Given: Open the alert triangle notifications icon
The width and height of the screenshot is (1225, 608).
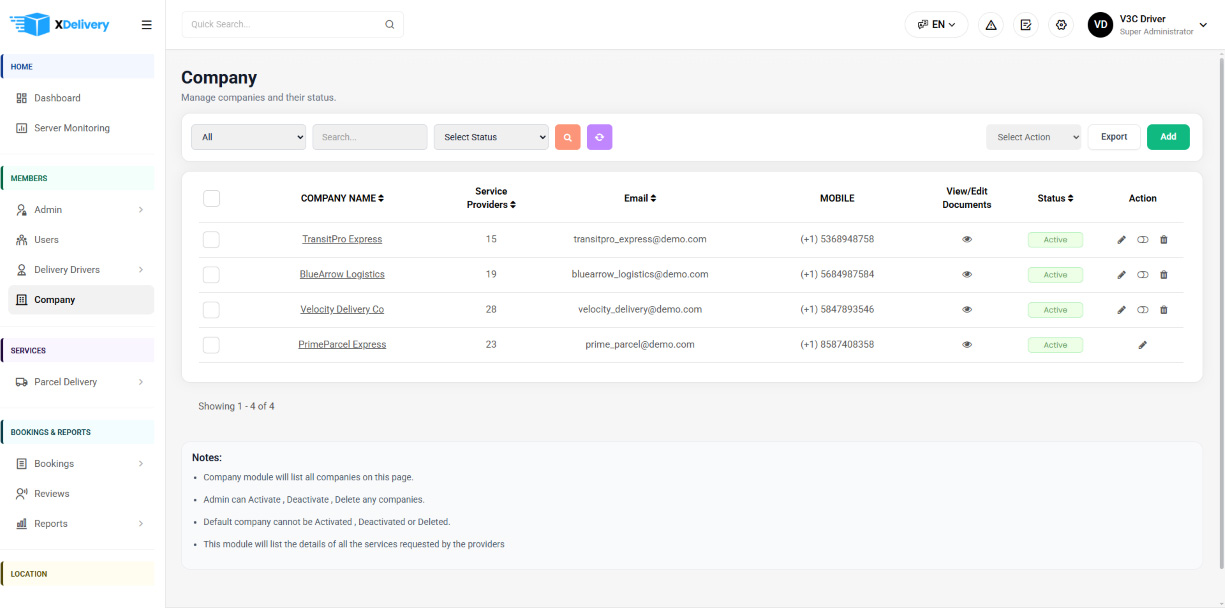Looking at the screenshot, I should (991, 25).
